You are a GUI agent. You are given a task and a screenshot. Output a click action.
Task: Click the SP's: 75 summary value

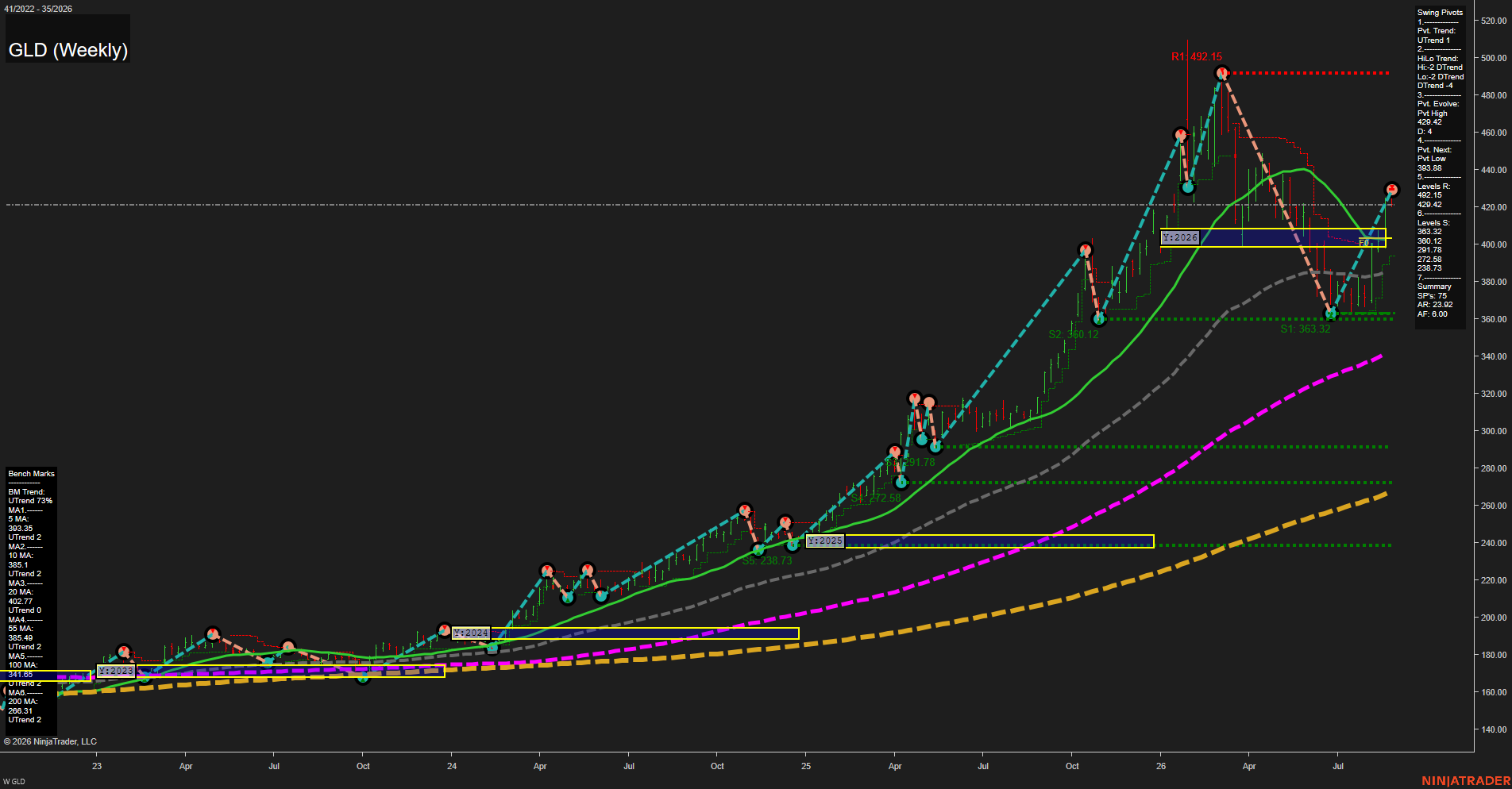pos(1432,296)
